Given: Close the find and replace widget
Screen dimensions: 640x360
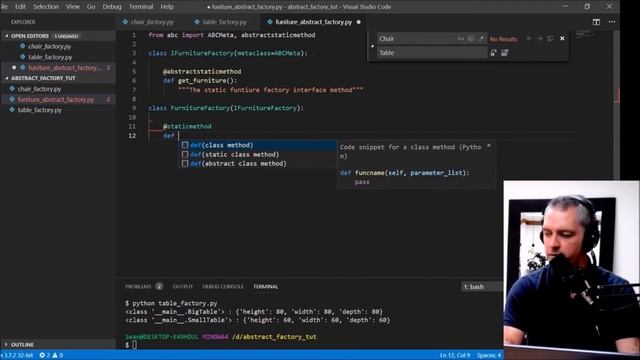Looking at the screenshot, I should pyautogui.click(x=562, y=38).
